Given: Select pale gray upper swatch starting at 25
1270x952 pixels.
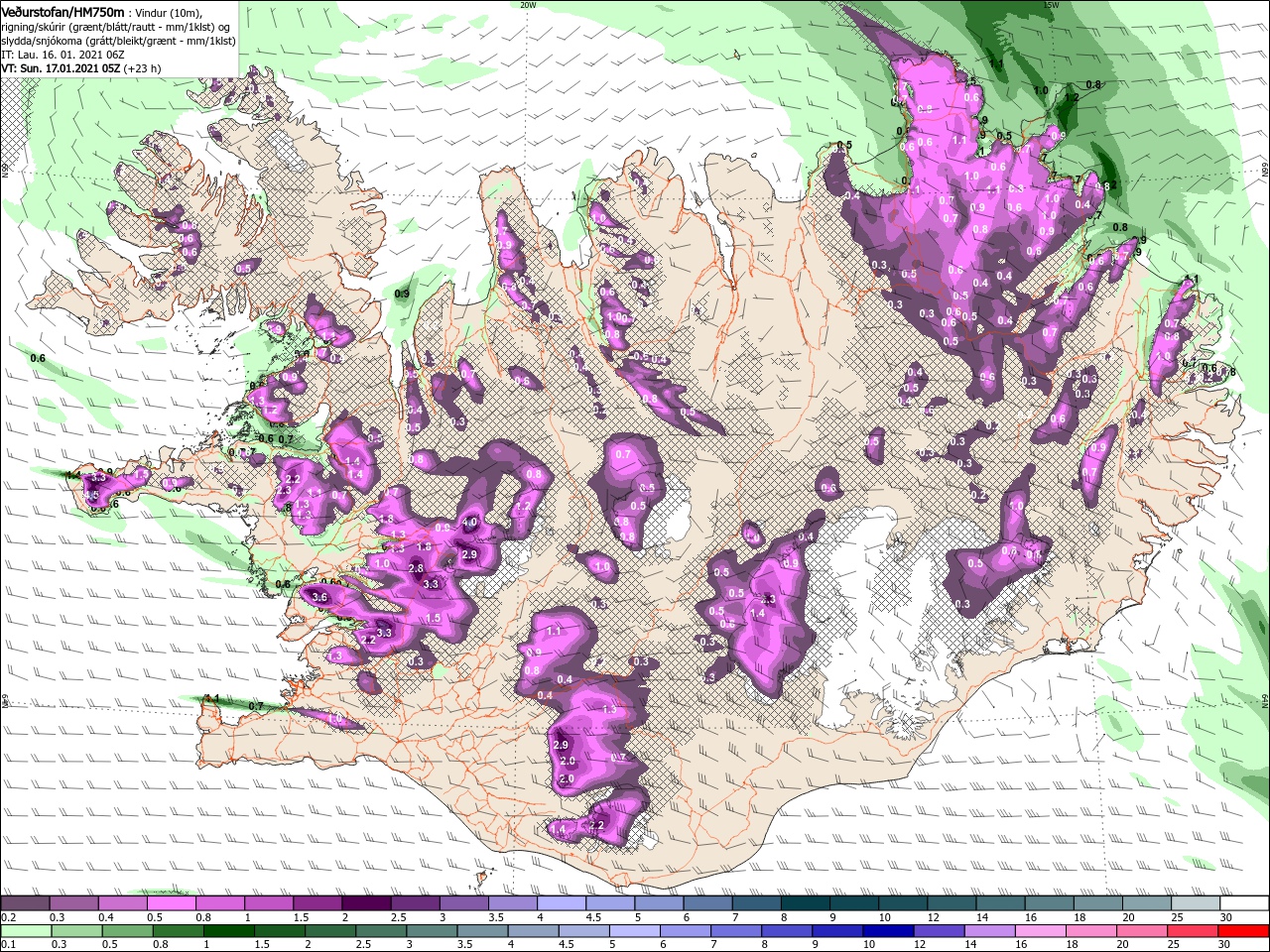Looking at the screenshot, I should [1195, 903].
